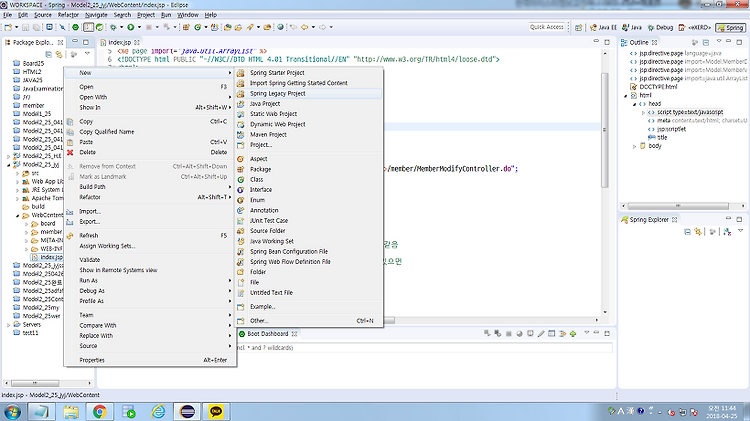
Task: Click the Static Web Project icon
Action: pyautogui.click(x=241, y=114)
